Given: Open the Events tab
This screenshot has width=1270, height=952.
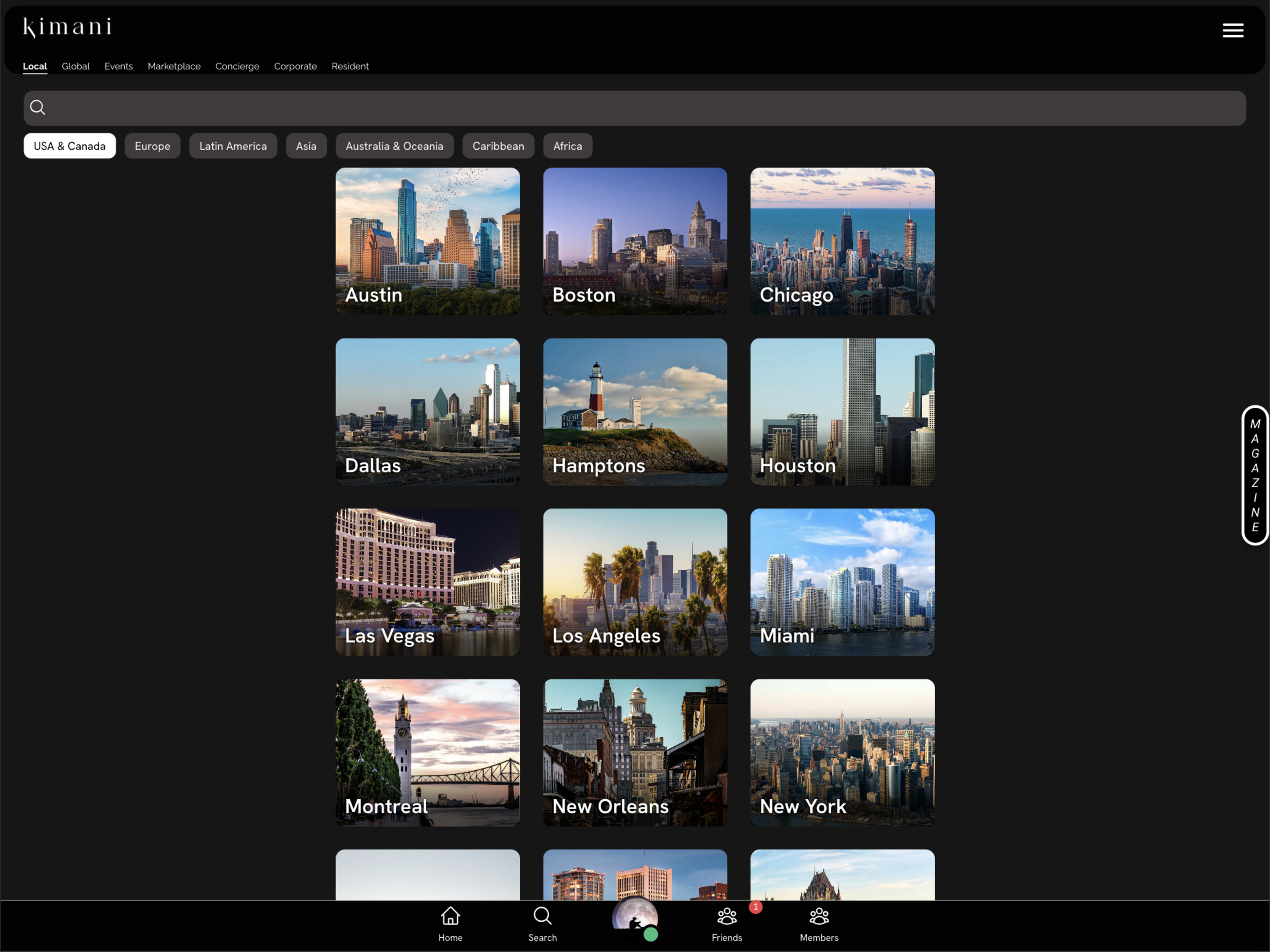Looking at the screenshot, I should (x=118, y=66).
